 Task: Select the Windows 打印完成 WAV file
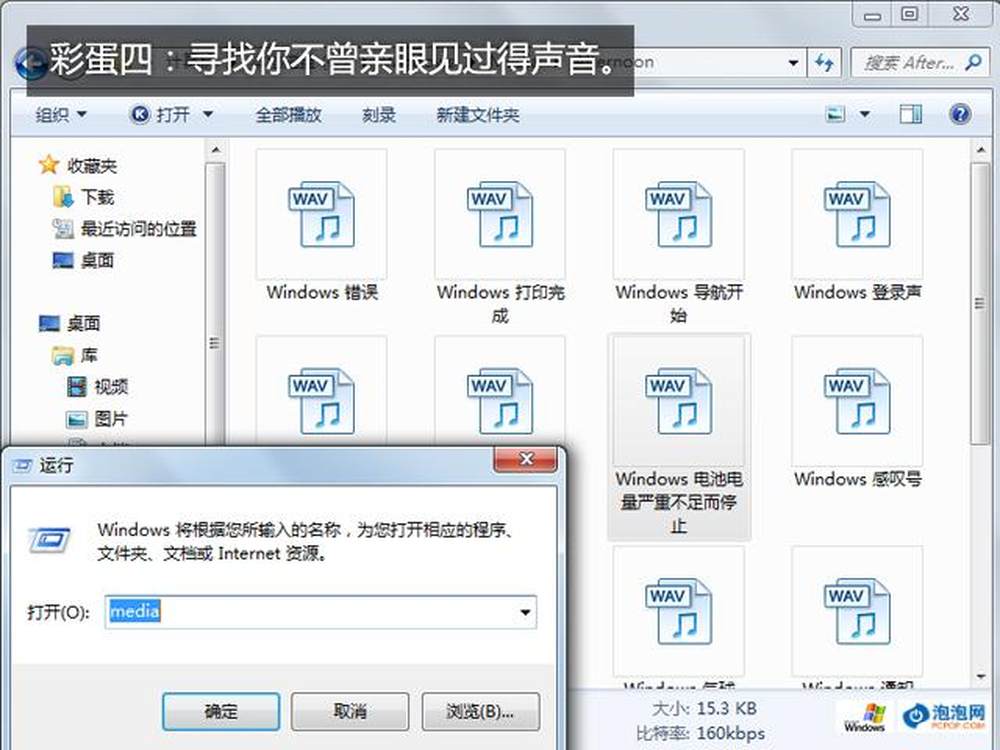(500, 237)
